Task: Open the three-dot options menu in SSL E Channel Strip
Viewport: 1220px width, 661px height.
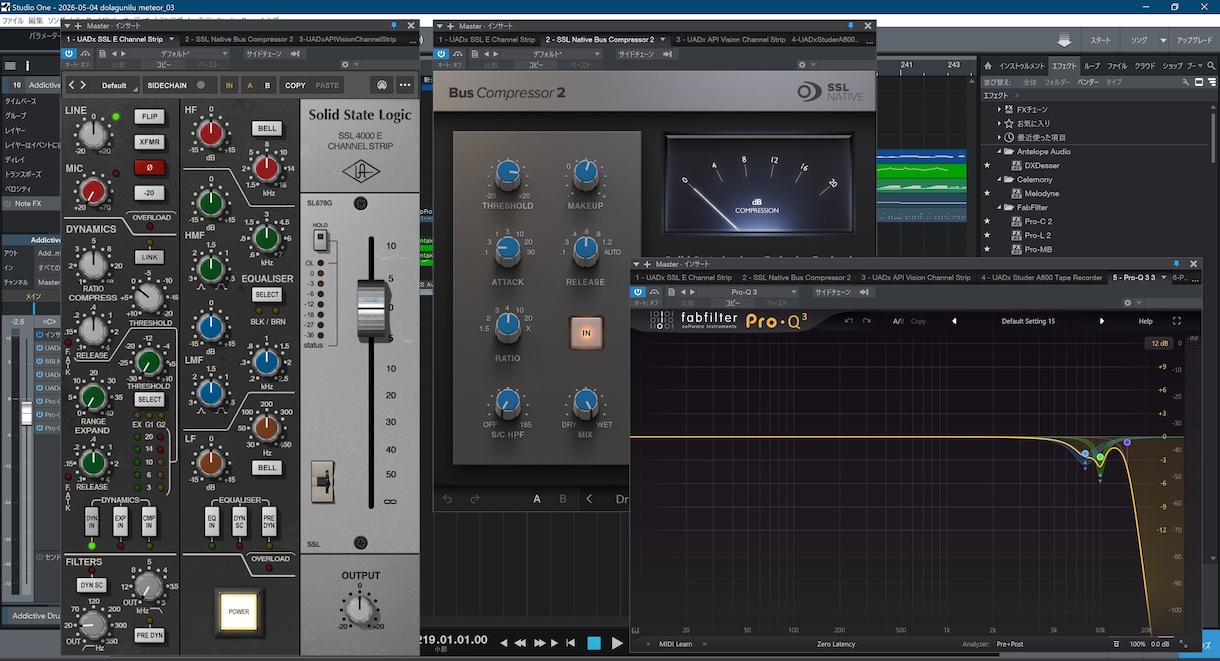Action: [405, 85]
